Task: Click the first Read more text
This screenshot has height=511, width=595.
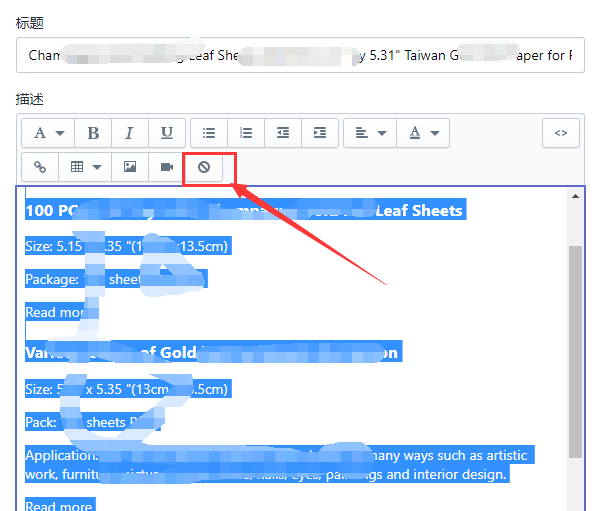Action: [54, 312]
